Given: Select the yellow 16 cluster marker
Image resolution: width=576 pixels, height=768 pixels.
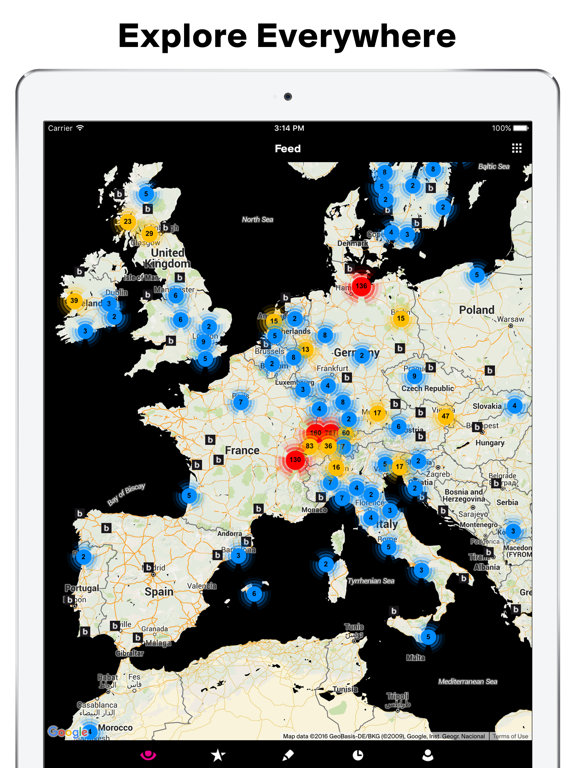Looking at the screenshot, I should pos(336,467).
